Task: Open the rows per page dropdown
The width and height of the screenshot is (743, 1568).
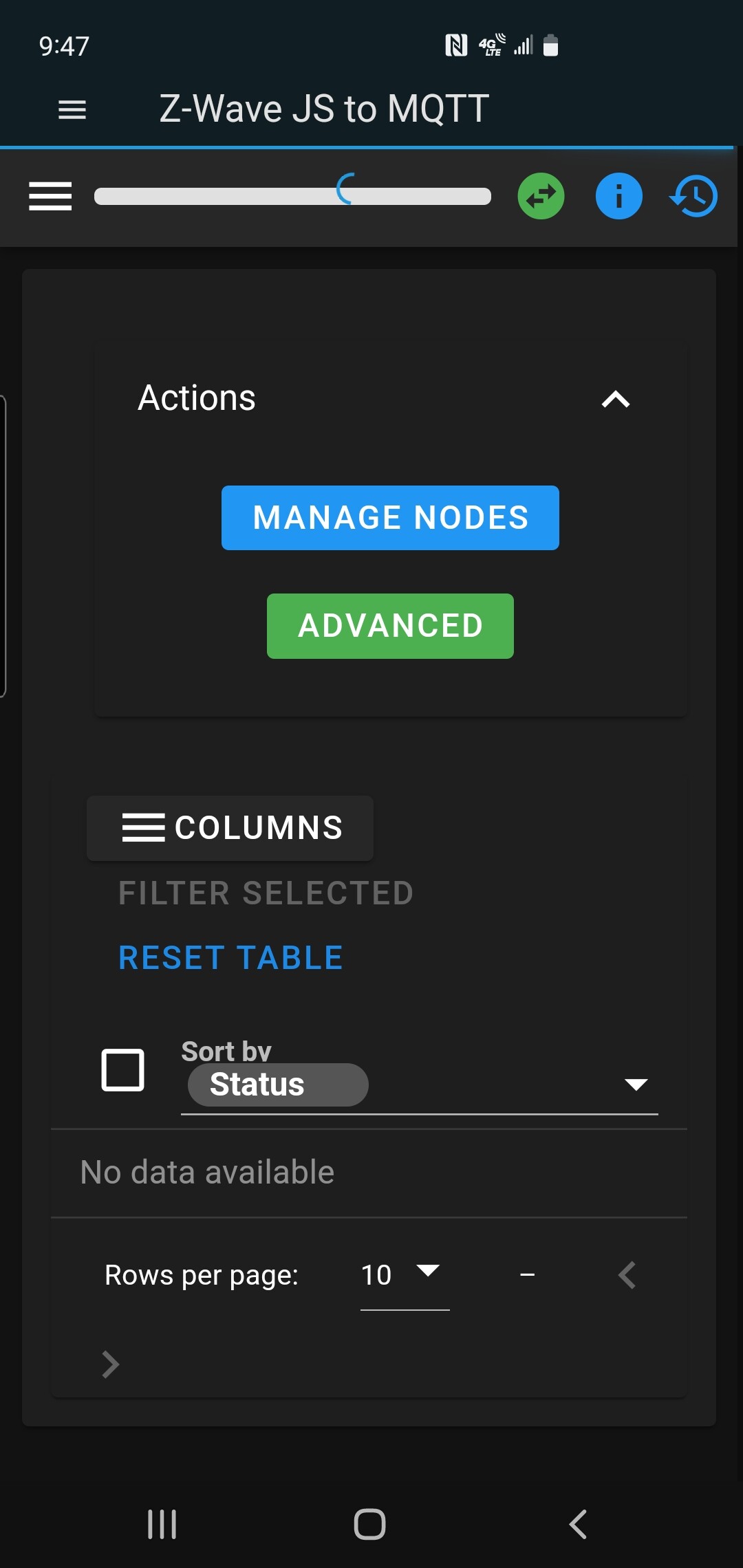Action: (405, 1274)
